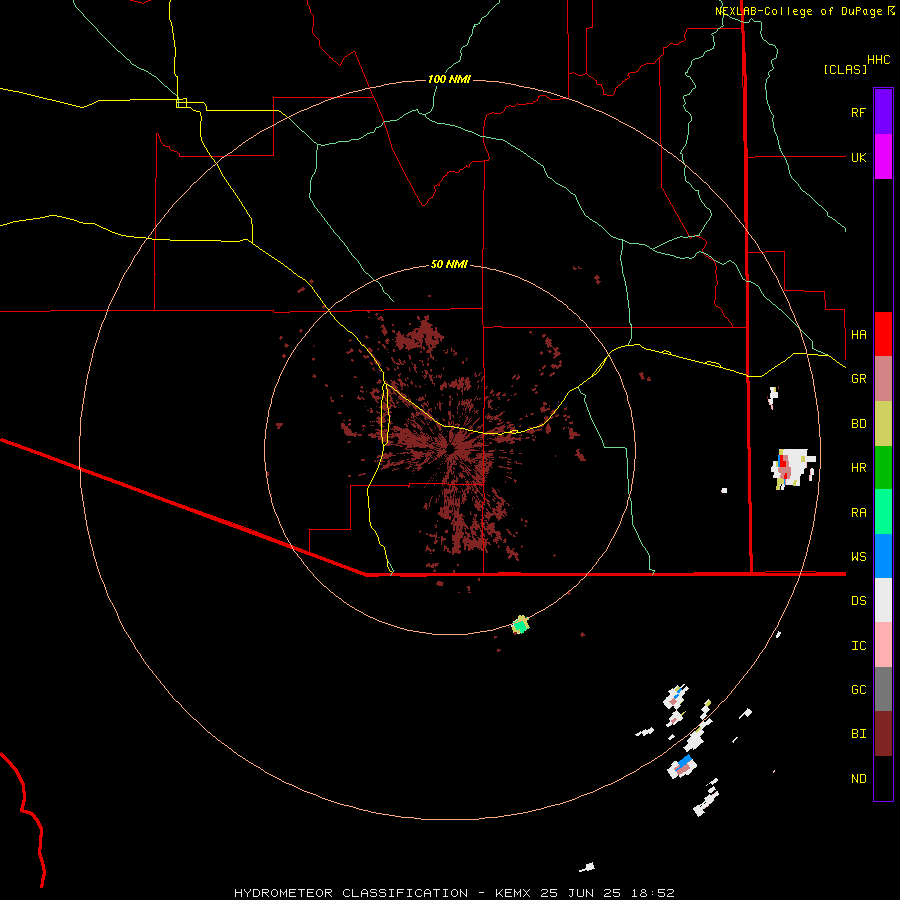
Task: Click the GR legend label
Action: (x=858, y=379)
